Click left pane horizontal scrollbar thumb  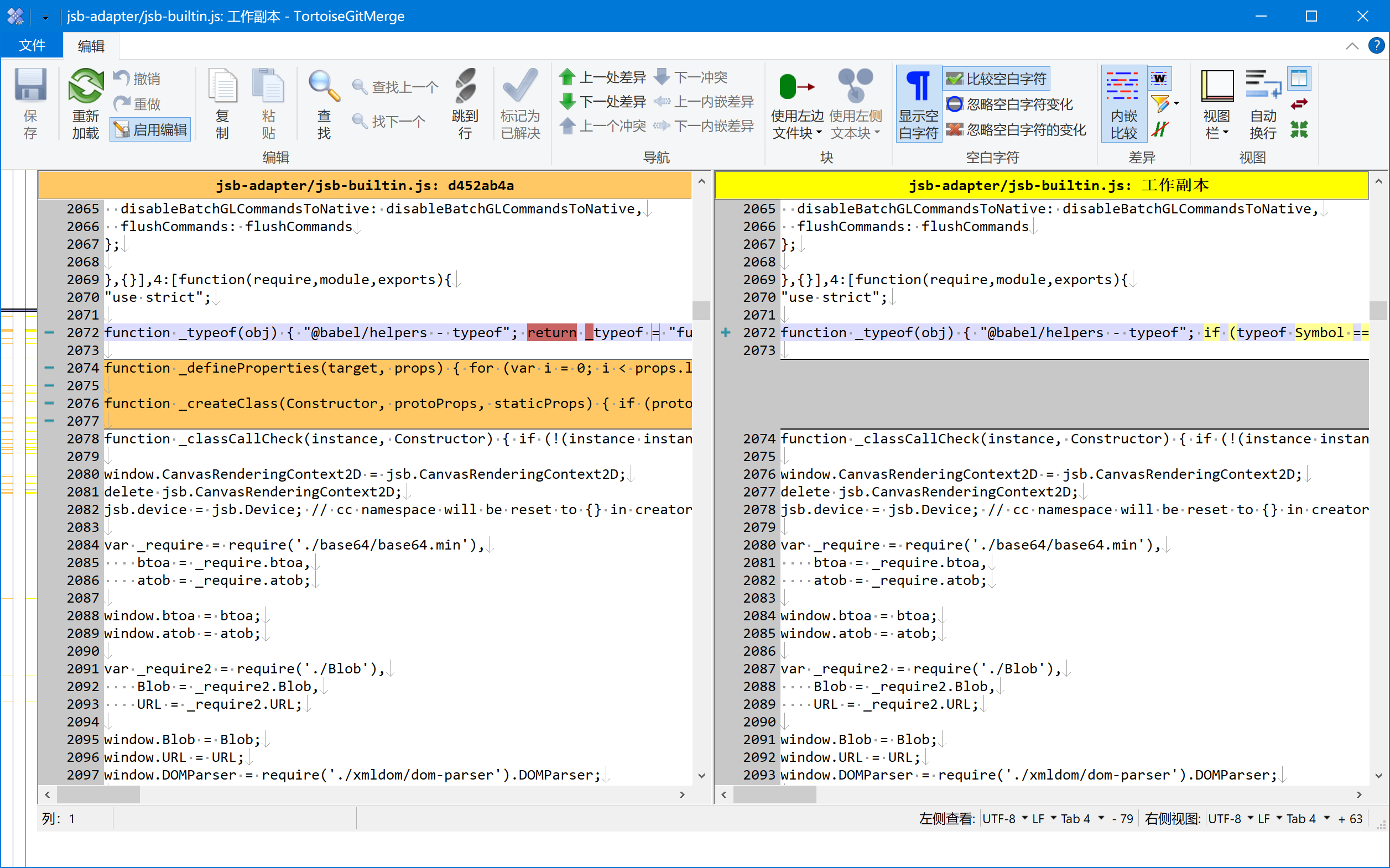click(x=98, y=794)
